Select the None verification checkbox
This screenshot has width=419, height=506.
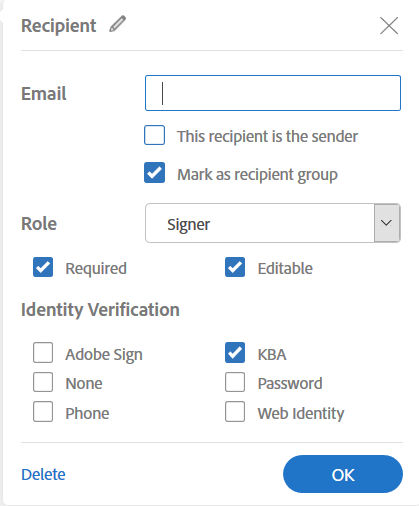tap(43, 382)
